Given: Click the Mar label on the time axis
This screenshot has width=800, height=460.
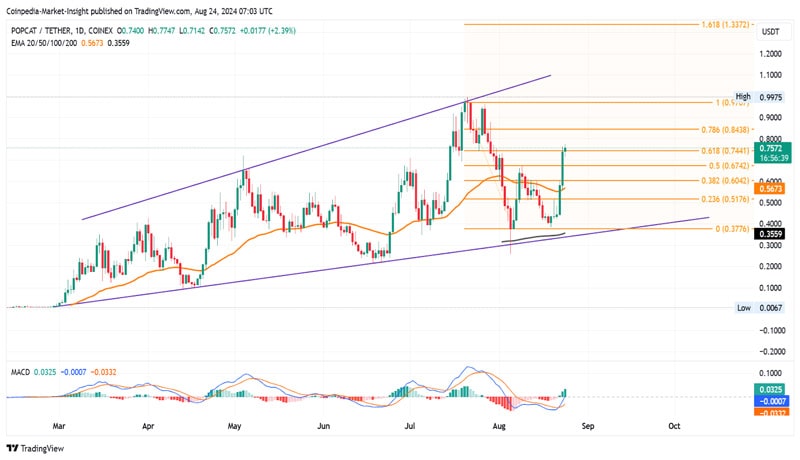Looking at the screenshot, I should [x=59, y=426].
